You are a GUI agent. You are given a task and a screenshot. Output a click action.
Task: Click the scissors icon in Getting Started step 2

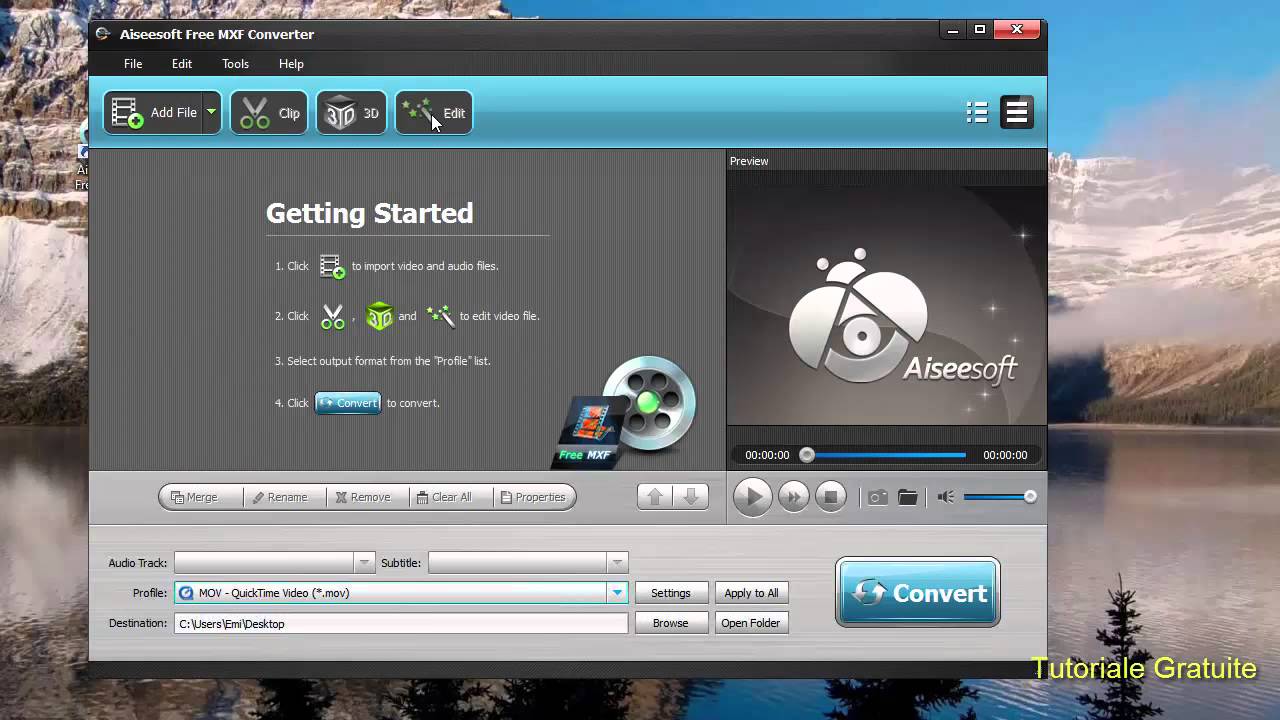[x=332, y=316]
